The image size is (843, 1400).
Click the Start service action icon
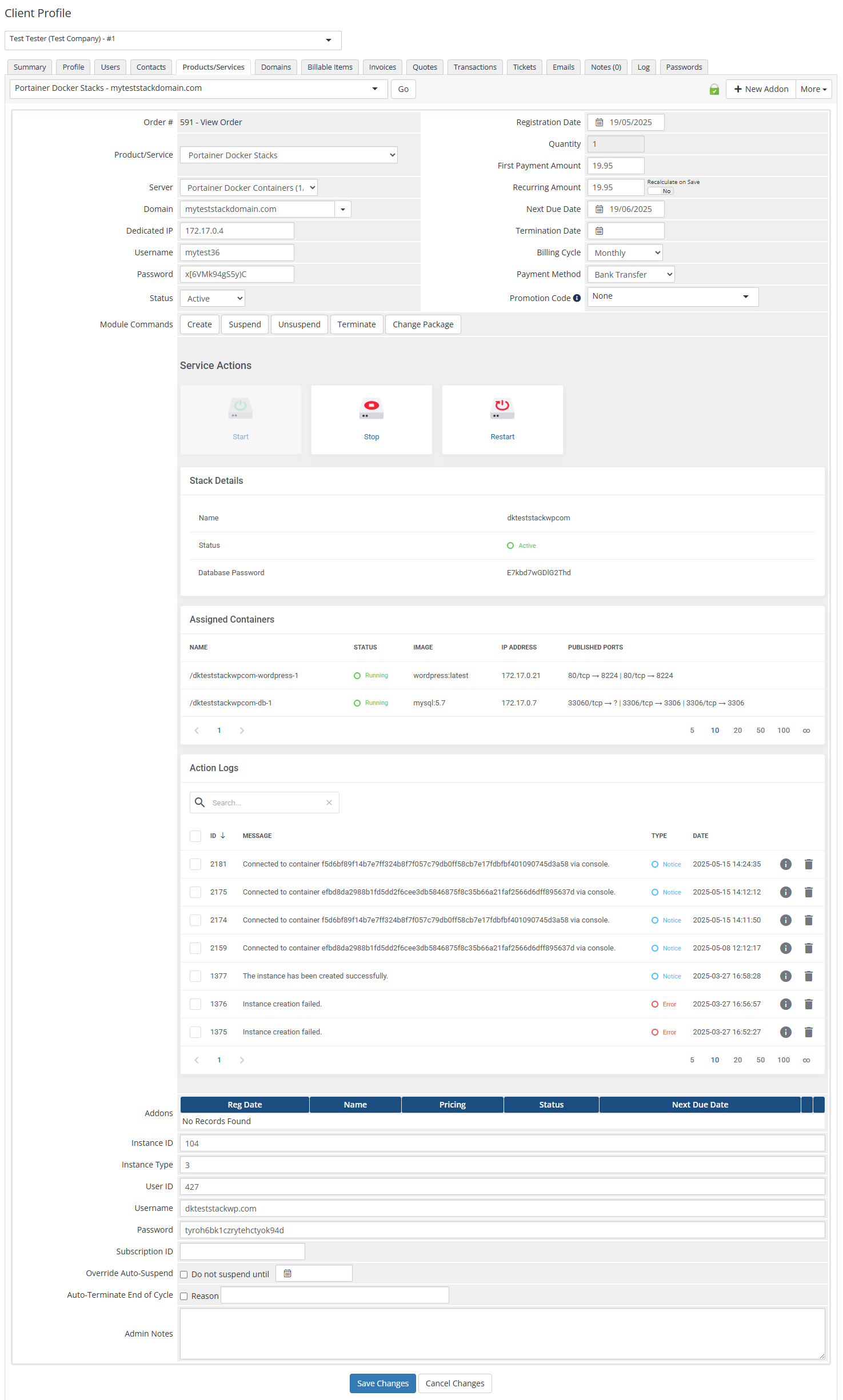coord(241,408)
